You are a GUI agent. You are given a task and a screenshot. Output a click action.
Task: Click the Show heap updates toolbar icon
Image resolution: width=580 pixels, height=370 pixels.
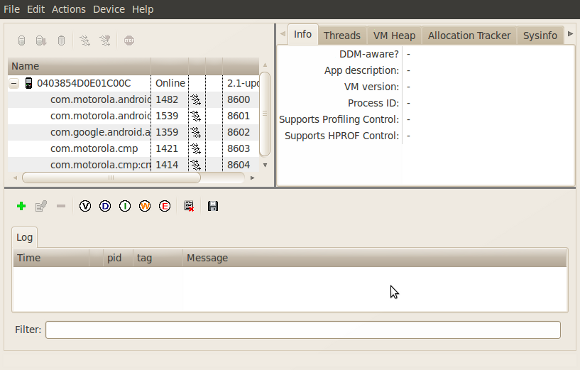[21, 40]
